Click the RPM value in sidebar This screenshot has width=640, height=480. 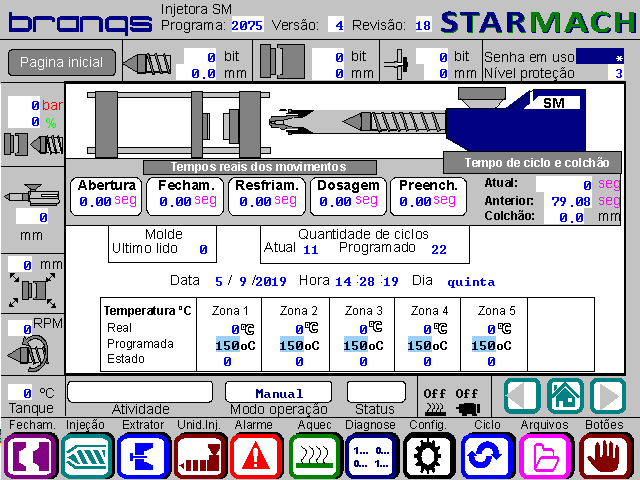click(x=20, y=329)
